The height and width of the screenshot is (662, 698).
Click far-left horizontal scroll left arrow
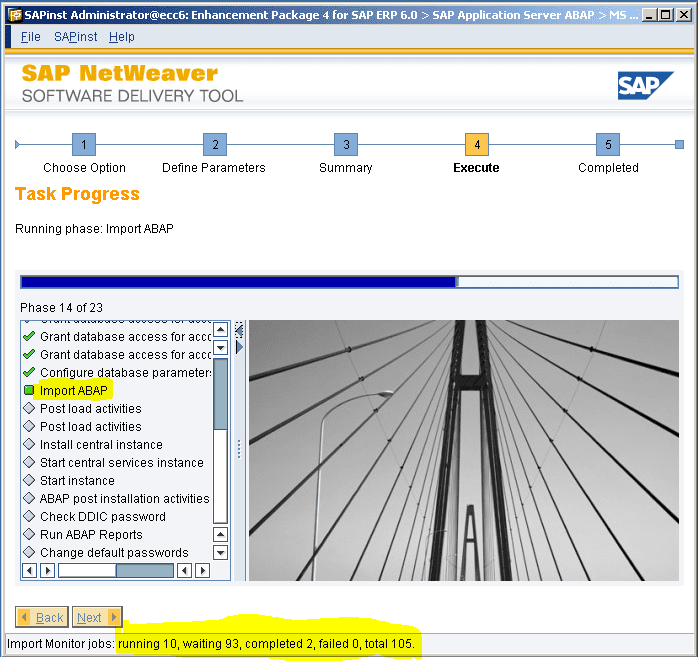pos(29,570)
